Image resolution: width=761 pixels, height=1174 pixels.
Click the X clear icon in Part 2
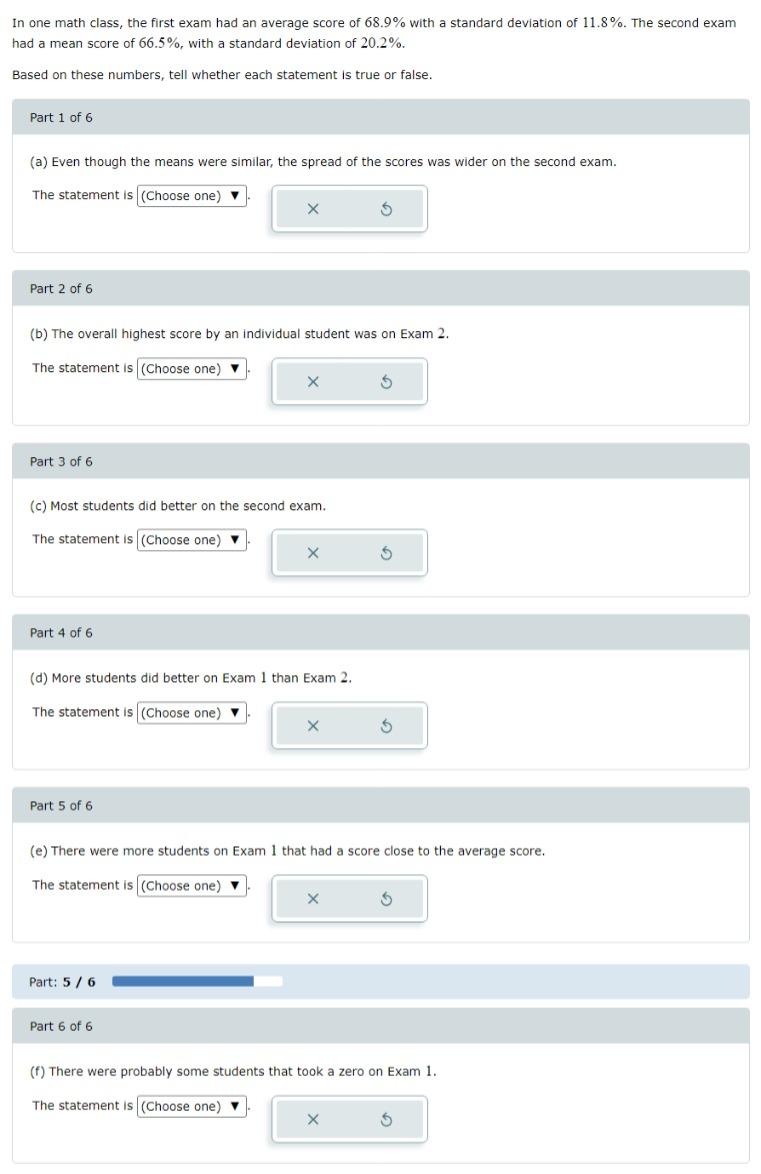[x=313, y=381]
